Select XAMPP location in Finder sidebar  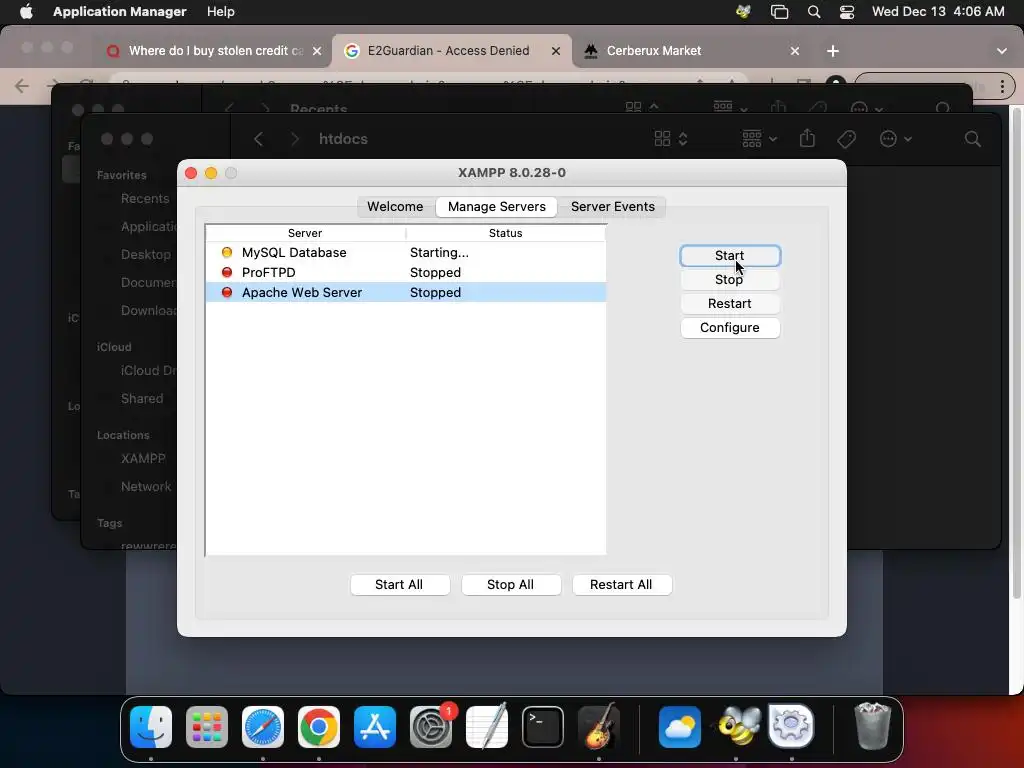[142, 458]
